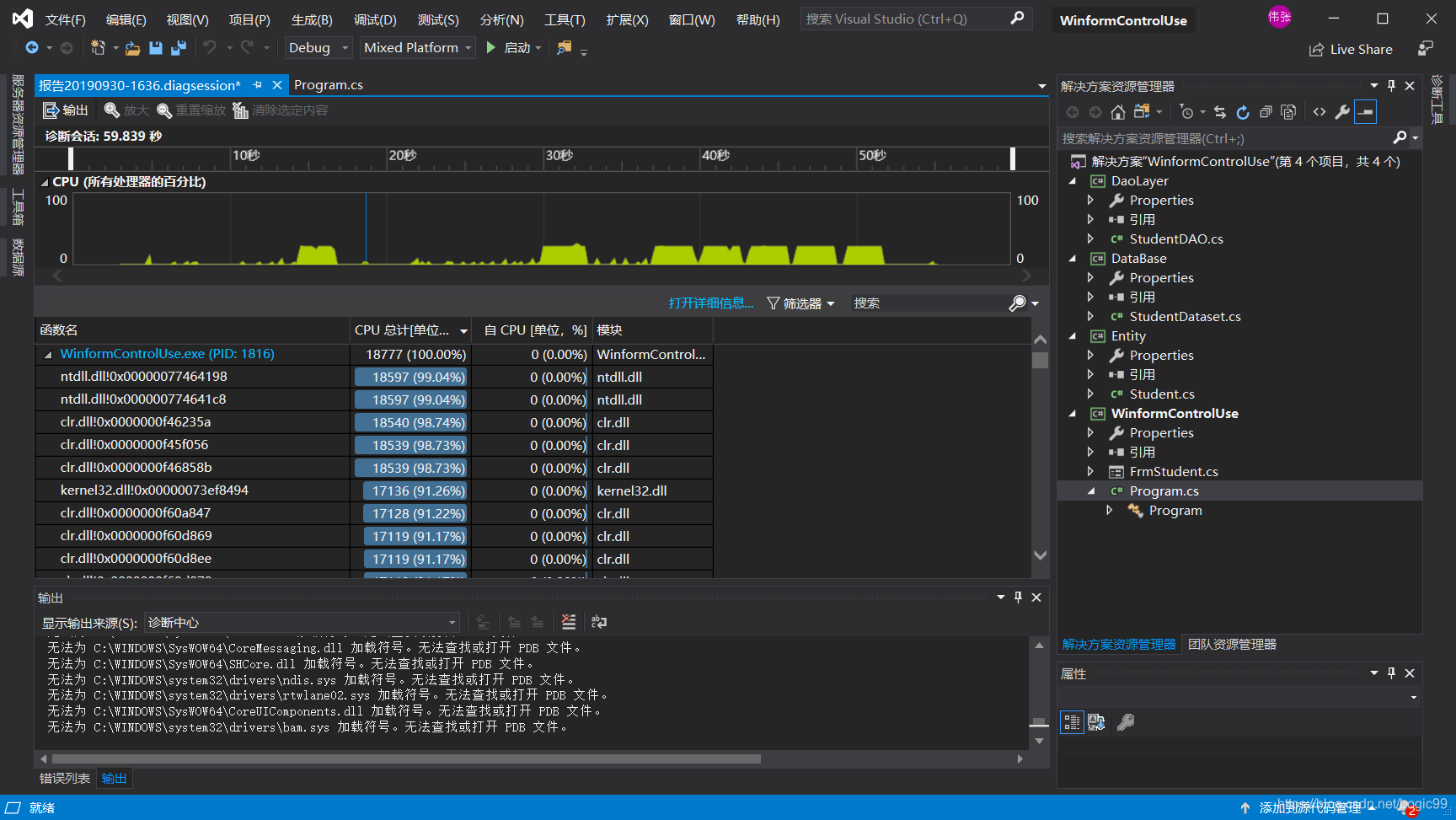
Task: Click the 打开详细信息... link
Action: [711, 303]
